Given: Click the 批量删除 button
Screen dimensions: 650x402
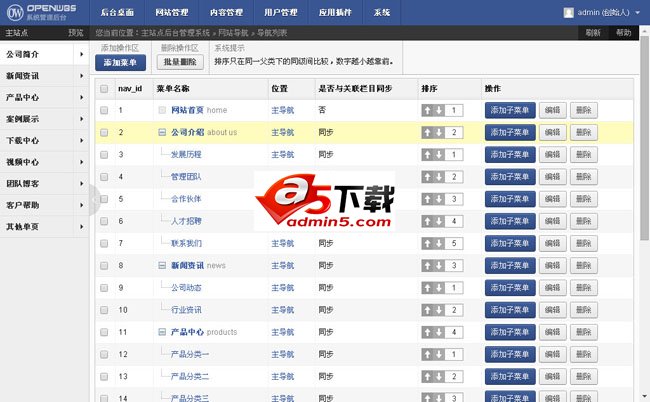Looking at the screenshot, I should click(x=180, y=62).
